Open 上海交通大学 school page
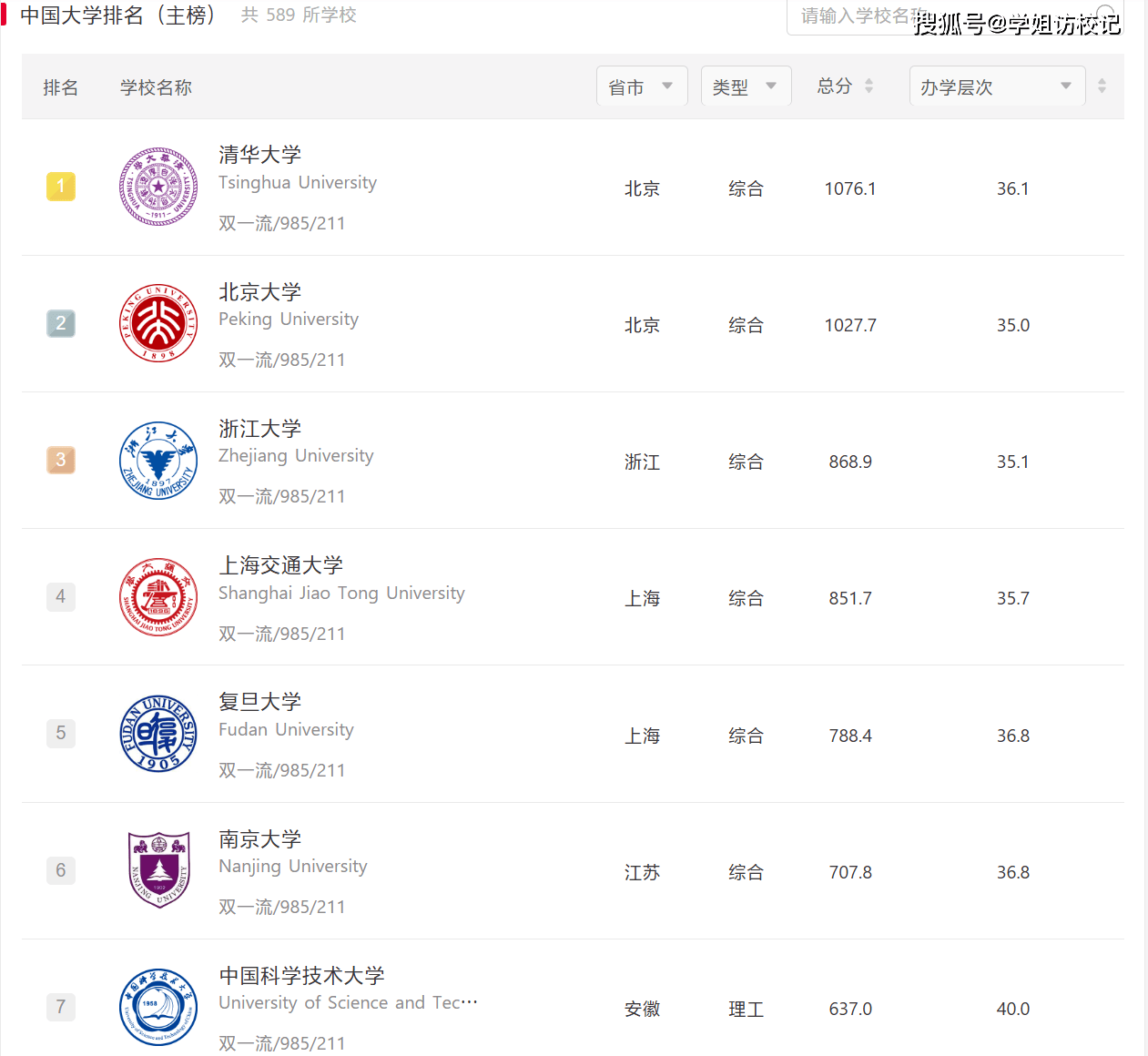 tap(280, 565)
